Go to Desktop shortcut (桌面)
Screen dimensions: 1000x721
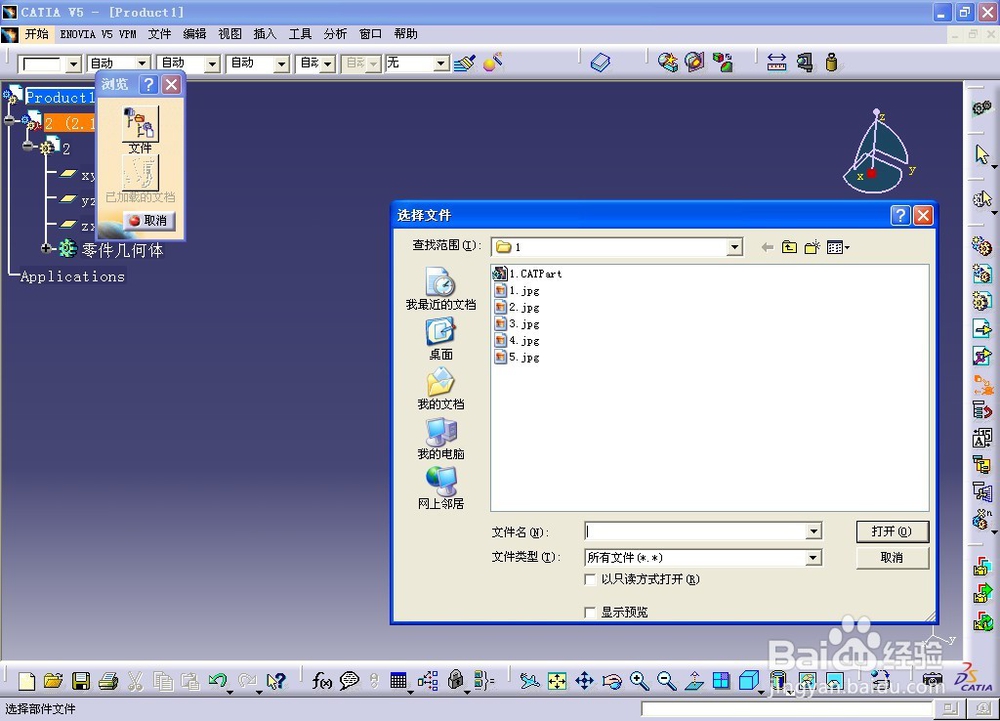(441, 339)
